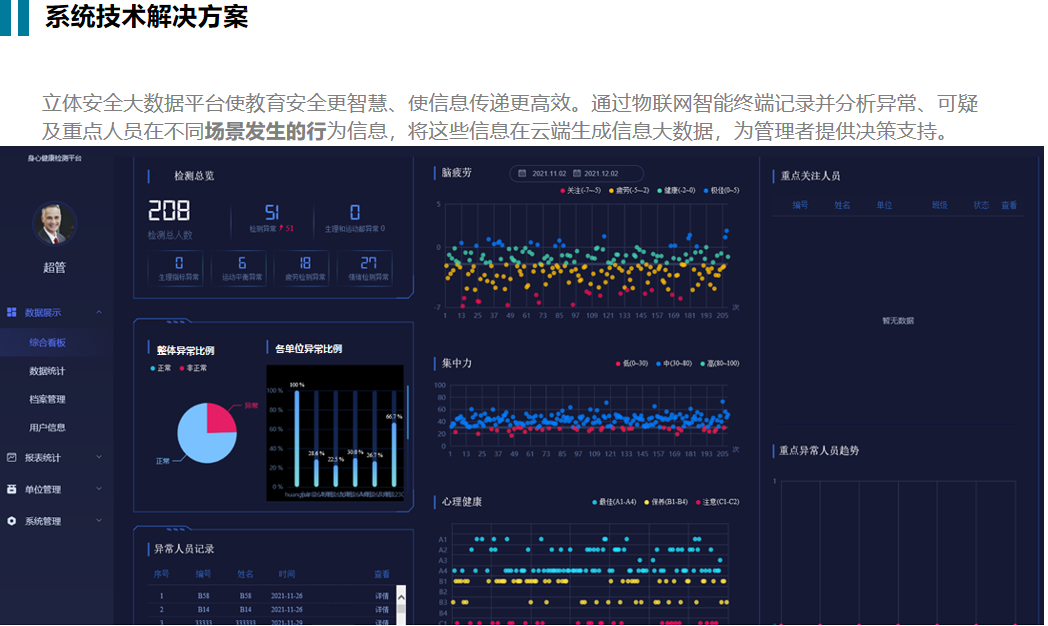Viewport: 1048px width, 626px height.
Task: Click the 数据展示 grid icon in sidebar
Action: pos(12,313)
